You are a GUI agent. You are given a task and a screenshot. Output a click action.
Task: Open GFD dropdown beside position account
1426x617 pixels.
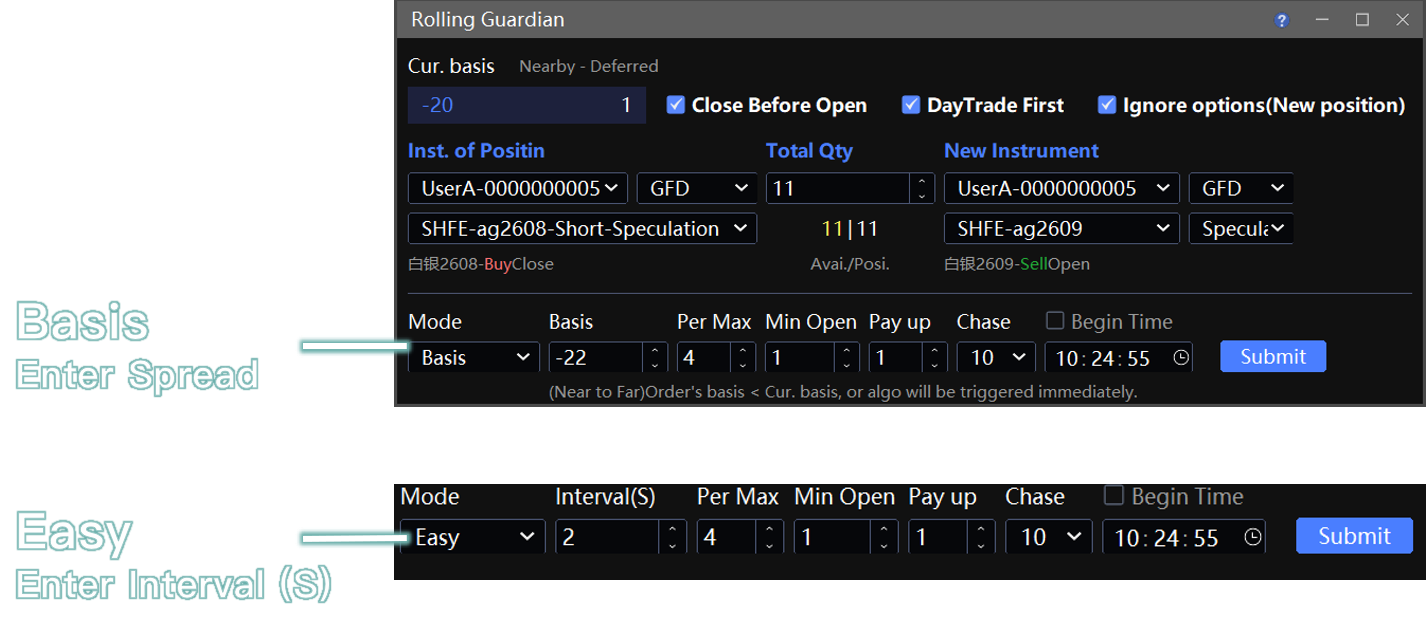(697, 188)
